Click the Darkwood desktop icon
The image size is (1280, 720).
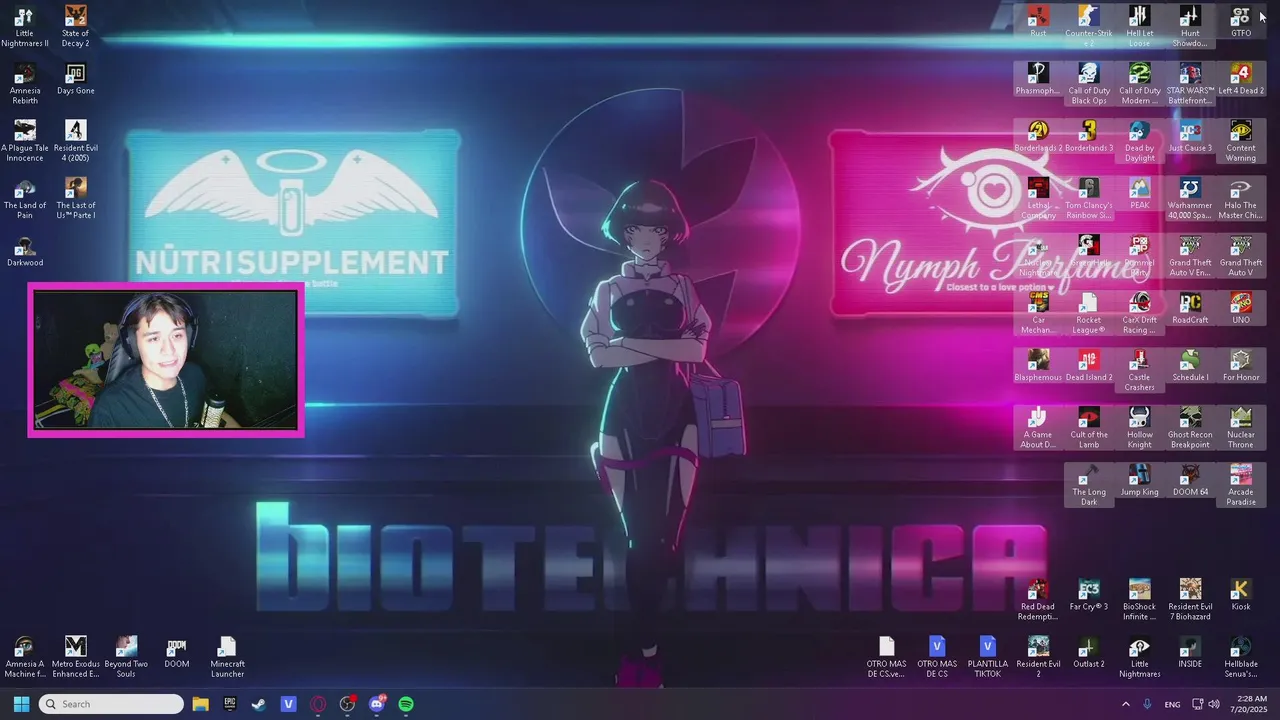24,251
